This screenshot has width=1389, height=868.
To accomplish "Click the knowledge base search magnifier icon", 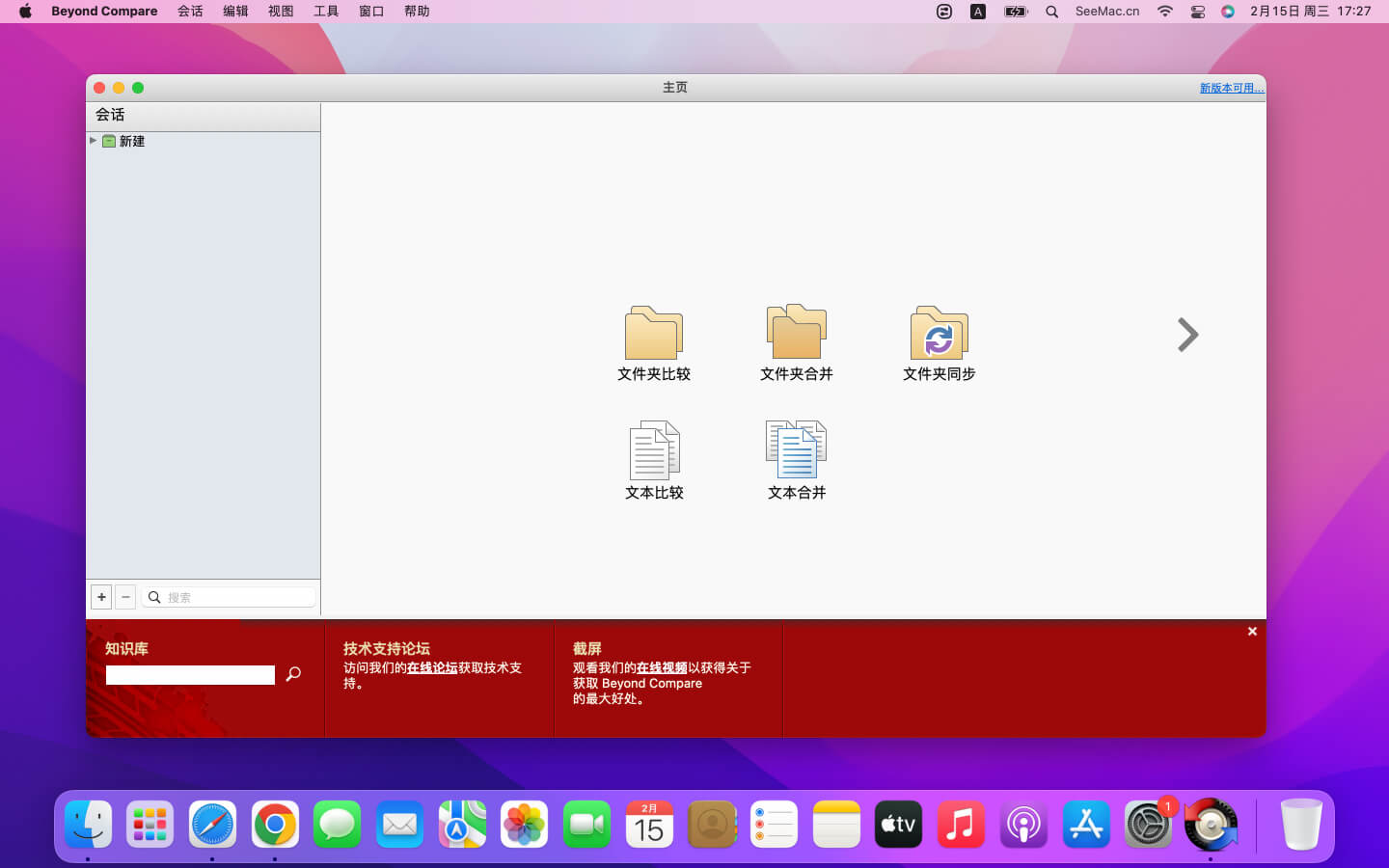I will (293, 674).
